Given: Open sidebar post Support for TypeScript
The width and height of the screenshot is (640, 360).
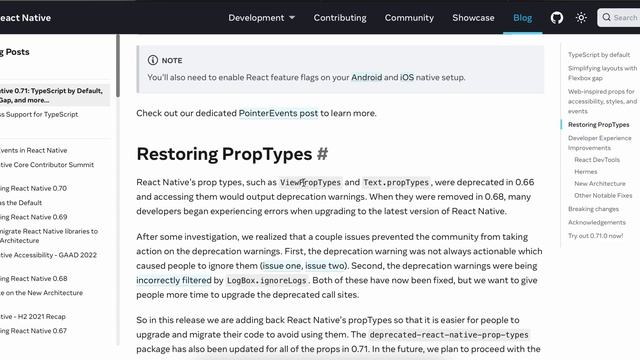Looking at the screenshot, I should tap(39, 114).
